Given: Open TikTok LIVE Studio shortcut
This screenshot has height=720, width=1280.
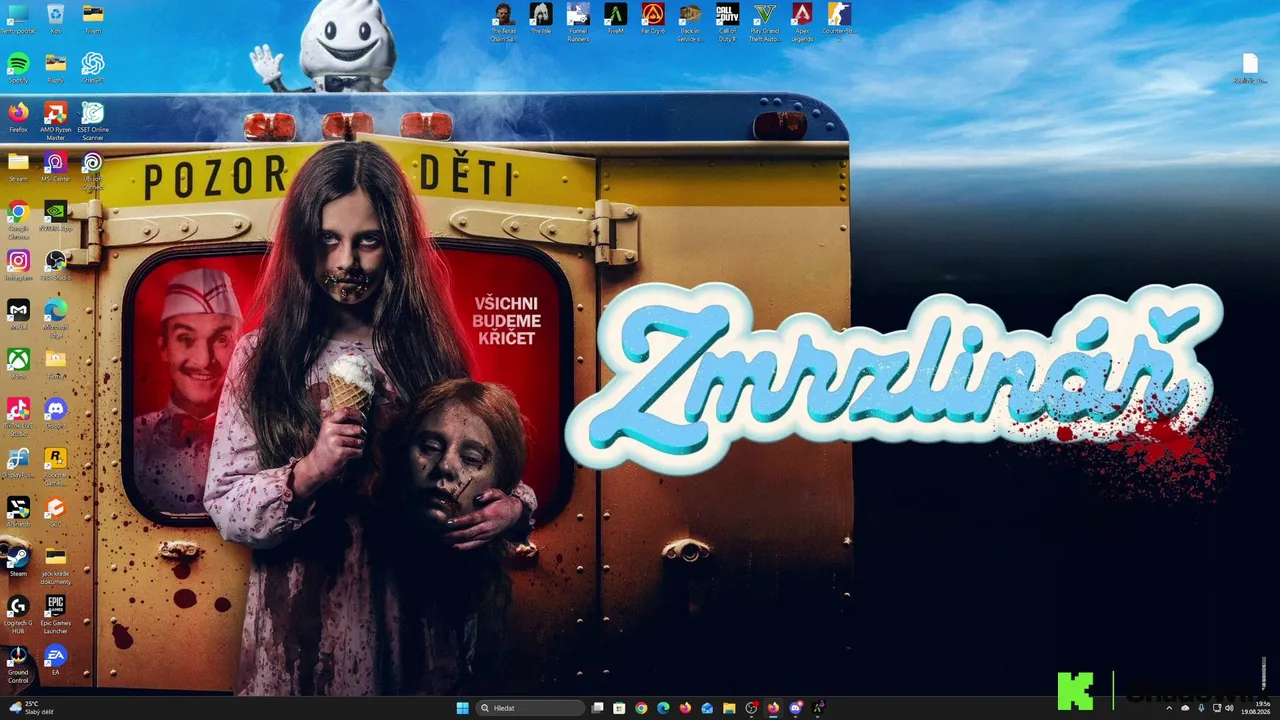Looking at the screenshot, I should coord(18,416).
